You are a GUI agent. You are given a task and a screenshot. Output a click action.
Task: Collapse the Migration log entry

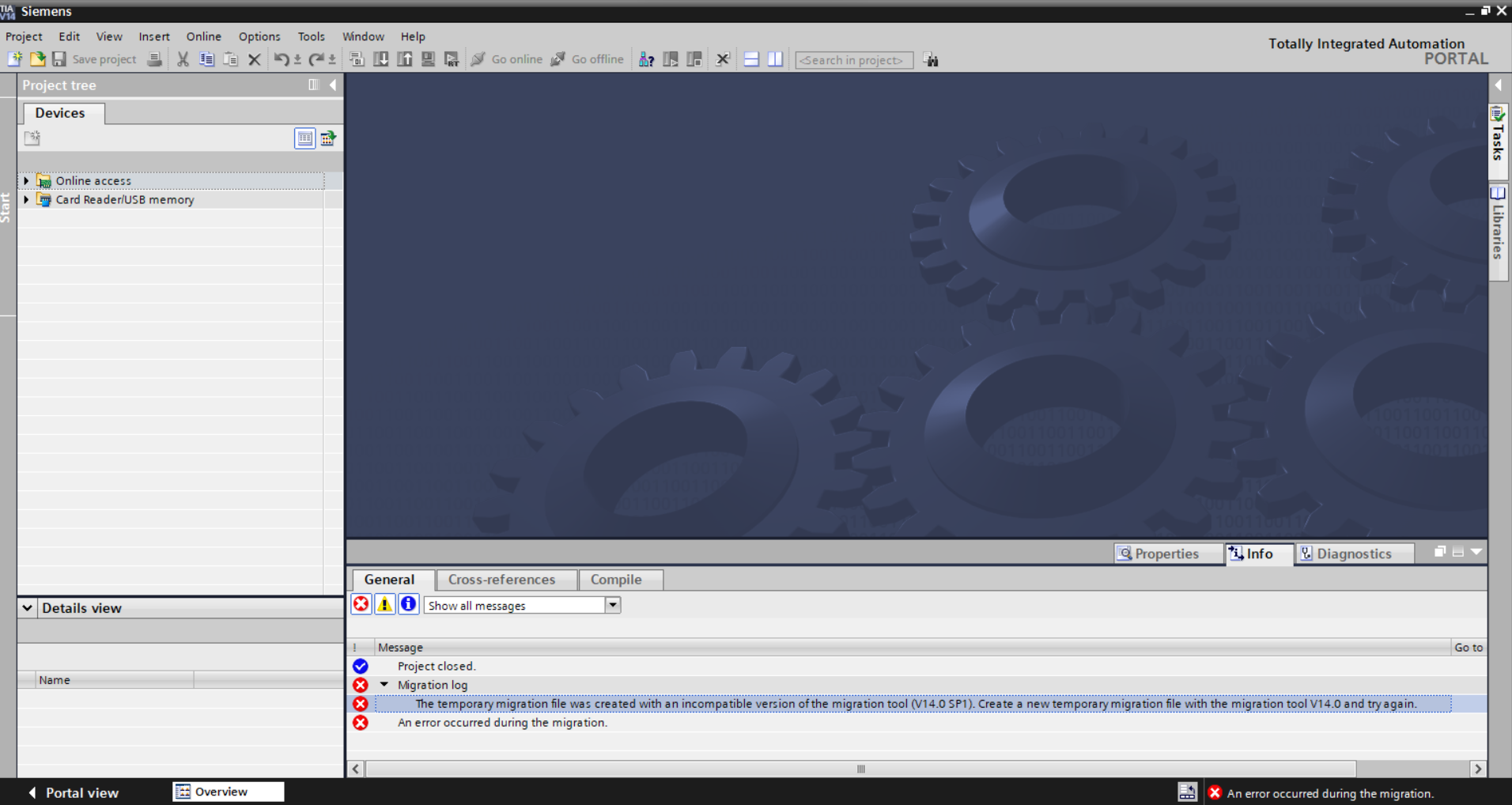pos(384,685)
